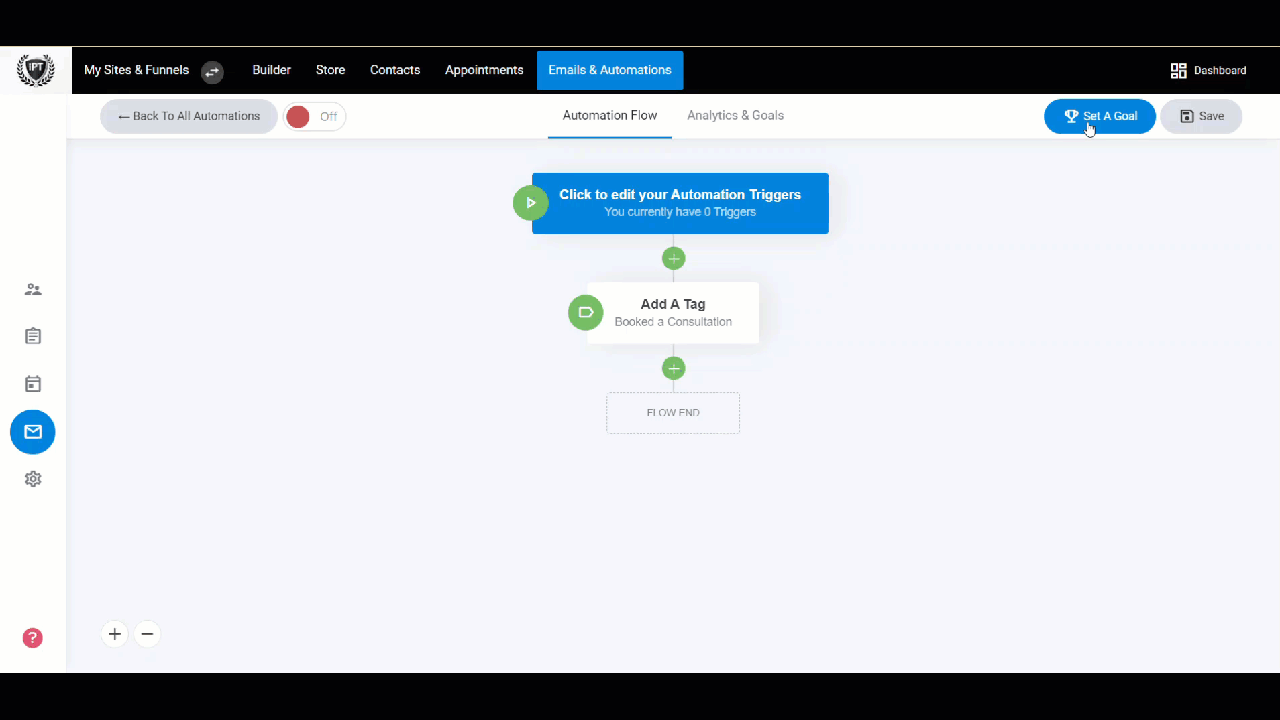Open the Dashboard grid icon top right
Image resolution: width=1280 pixels, height=720 pixels.
point(1178,70)
